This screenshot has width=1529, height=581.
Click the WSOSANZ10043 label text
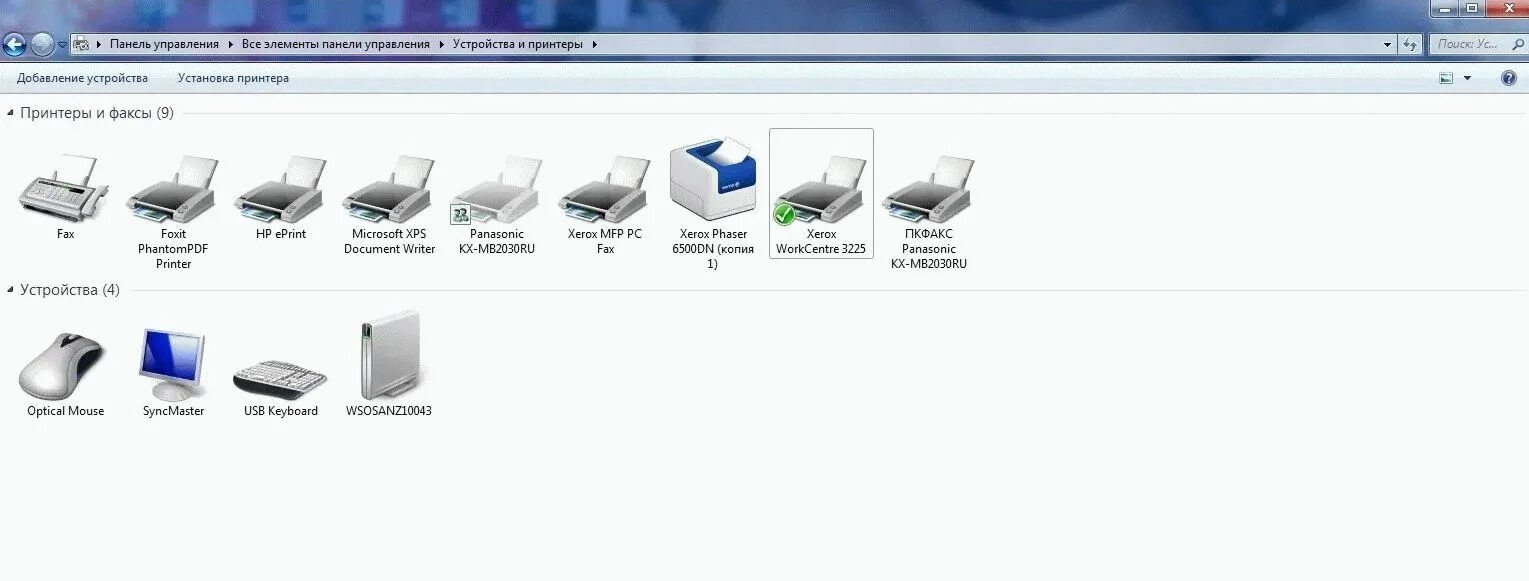(x=389, y=411)
